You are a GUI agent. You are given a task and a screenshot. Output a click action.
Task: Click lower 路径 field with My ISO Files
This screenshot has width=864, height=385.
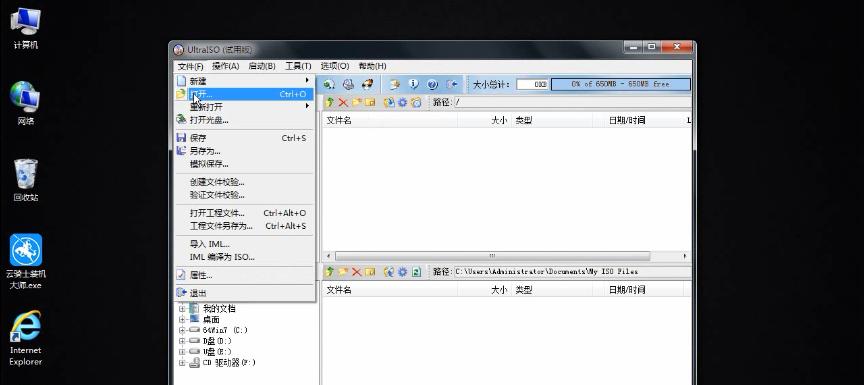pyautogui.click(x=572, y=272)
